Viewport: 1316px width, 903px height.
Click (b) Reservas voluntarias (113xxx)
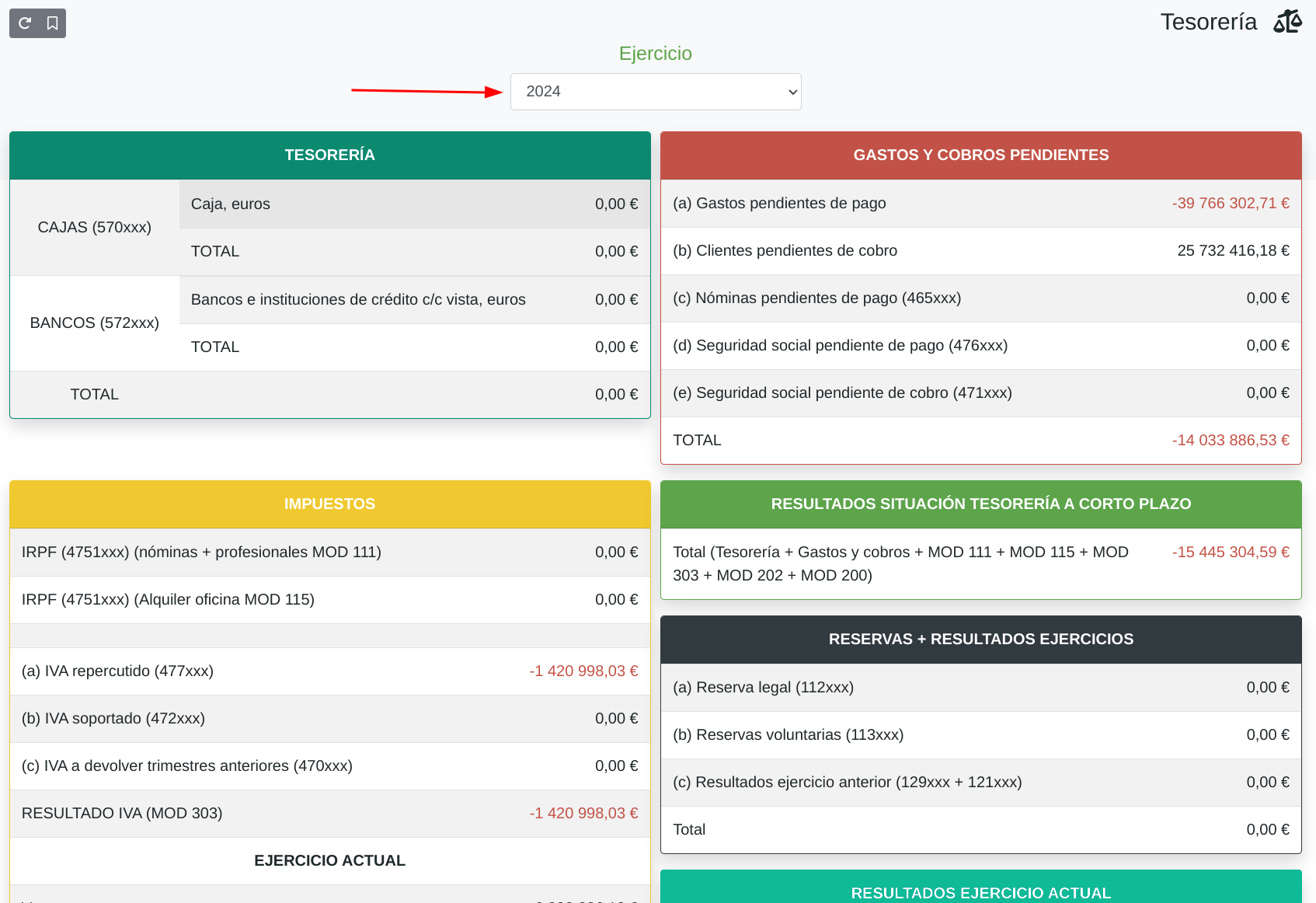788,735
